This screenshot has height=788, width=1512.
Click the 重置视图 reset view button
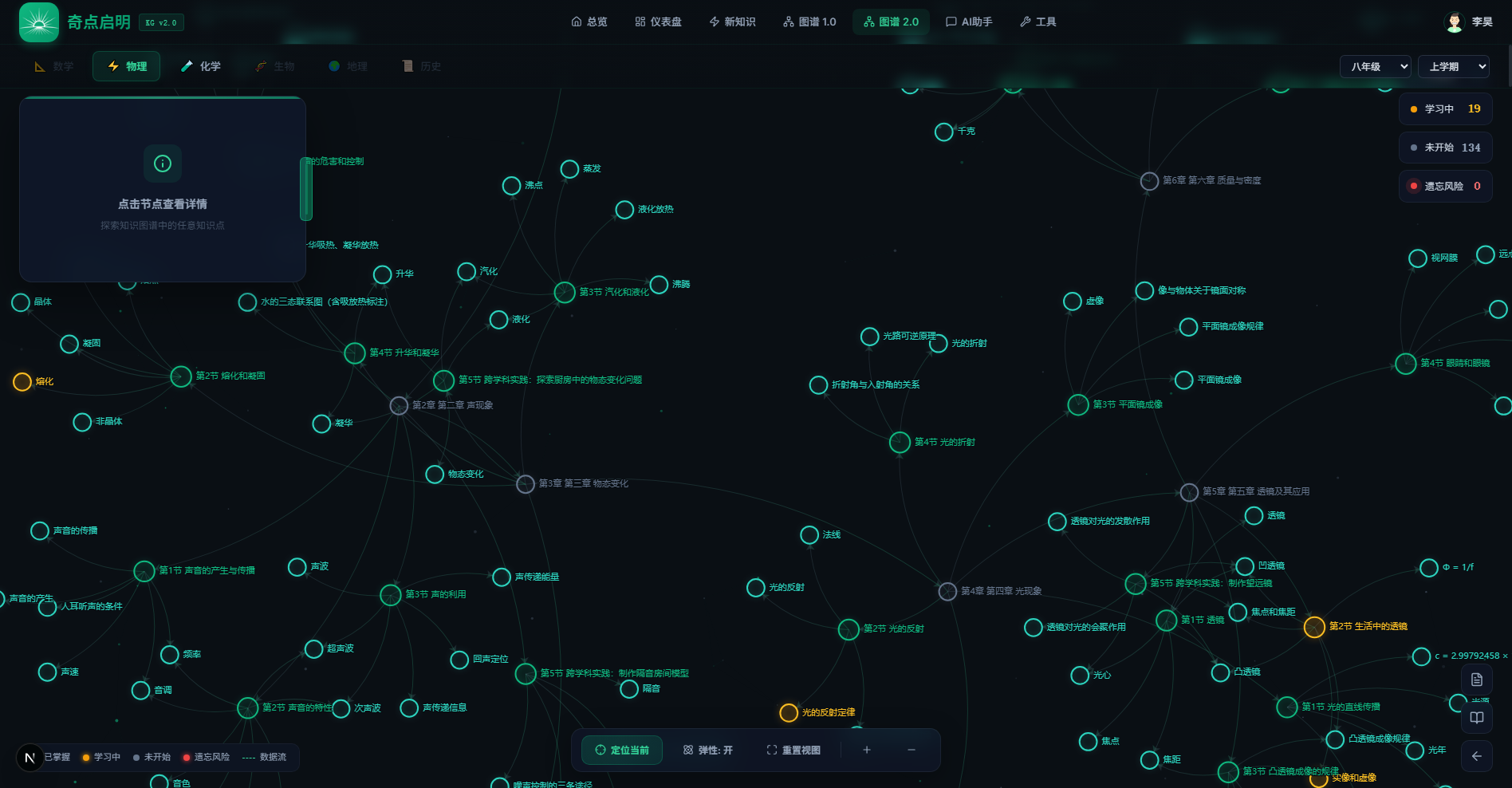[x=793, y=750]
